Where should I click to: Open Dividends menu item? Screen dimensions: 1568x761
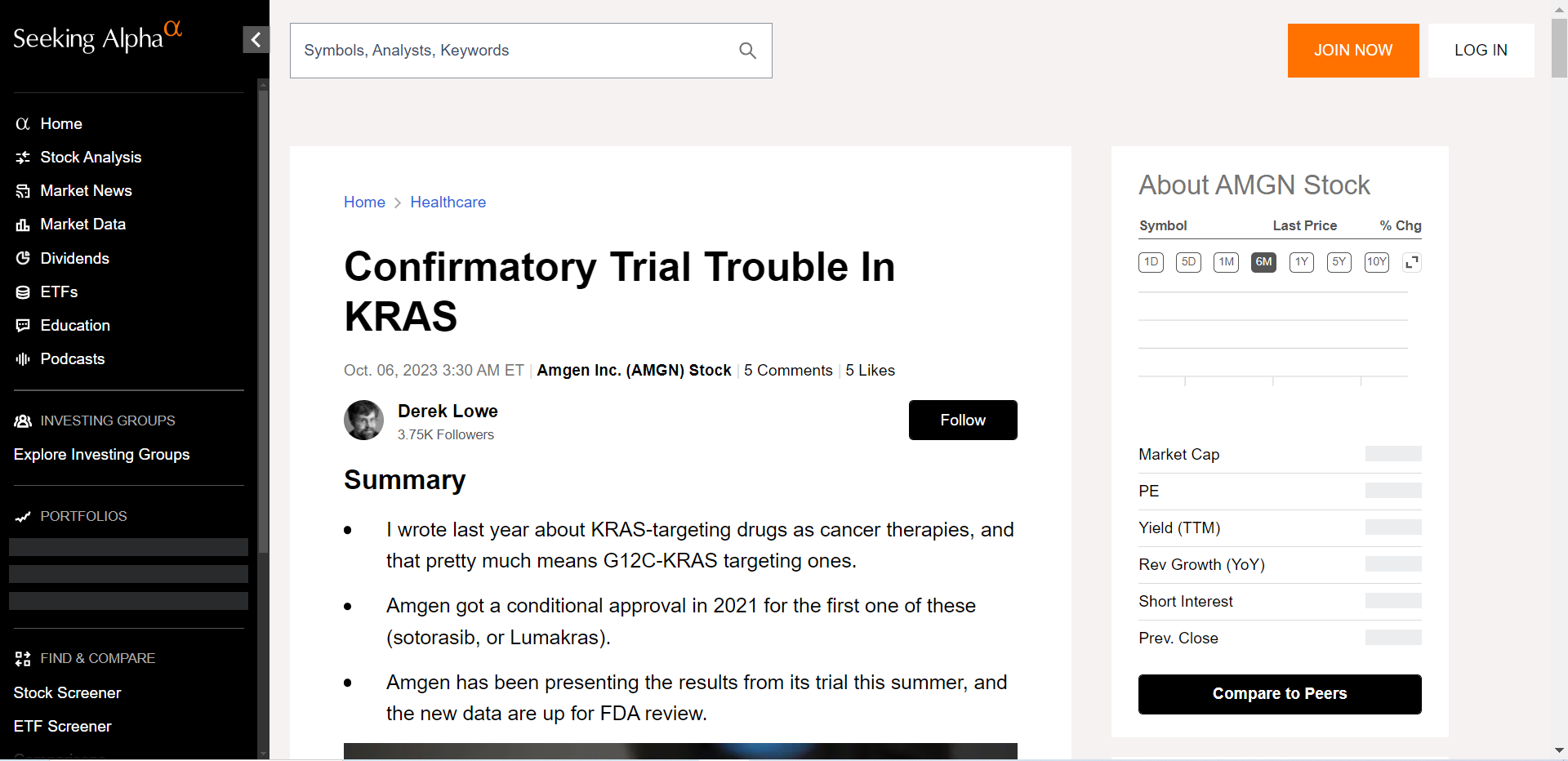click(x=74, y=259)
